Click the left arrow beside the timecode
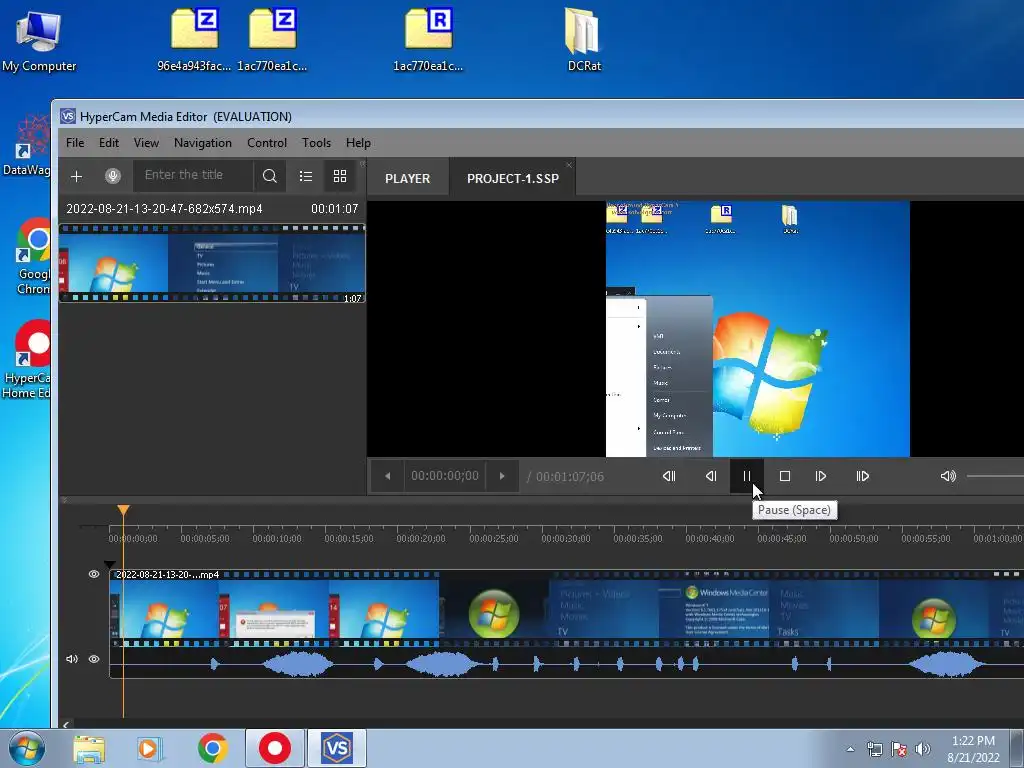1024x768 pixels. pos(387,476)
